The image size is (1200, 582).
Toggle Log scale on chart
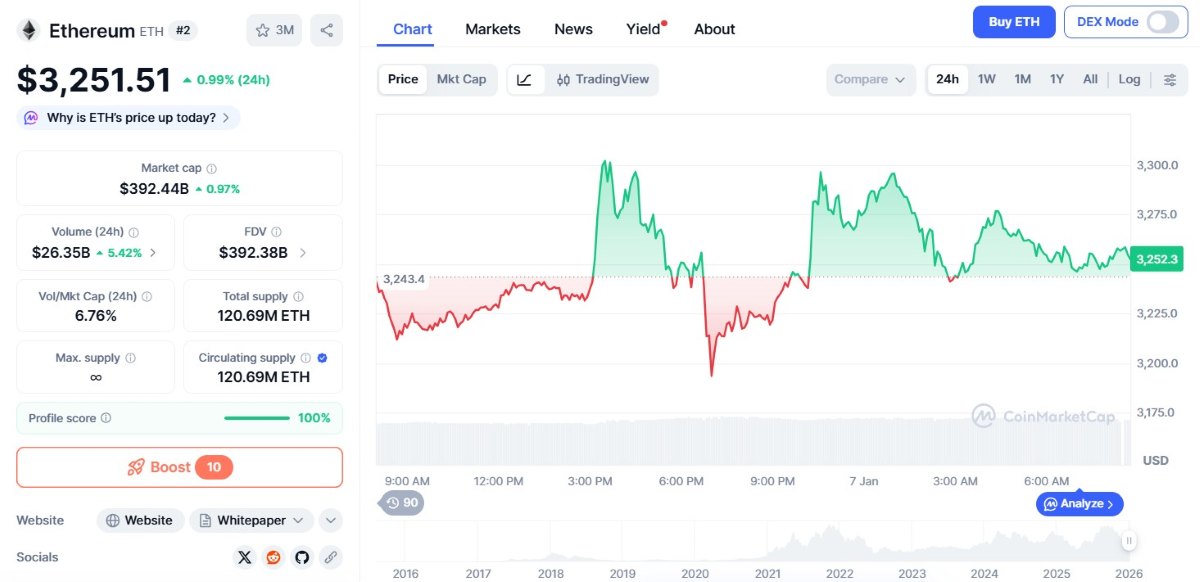(x=1129, y=80)
